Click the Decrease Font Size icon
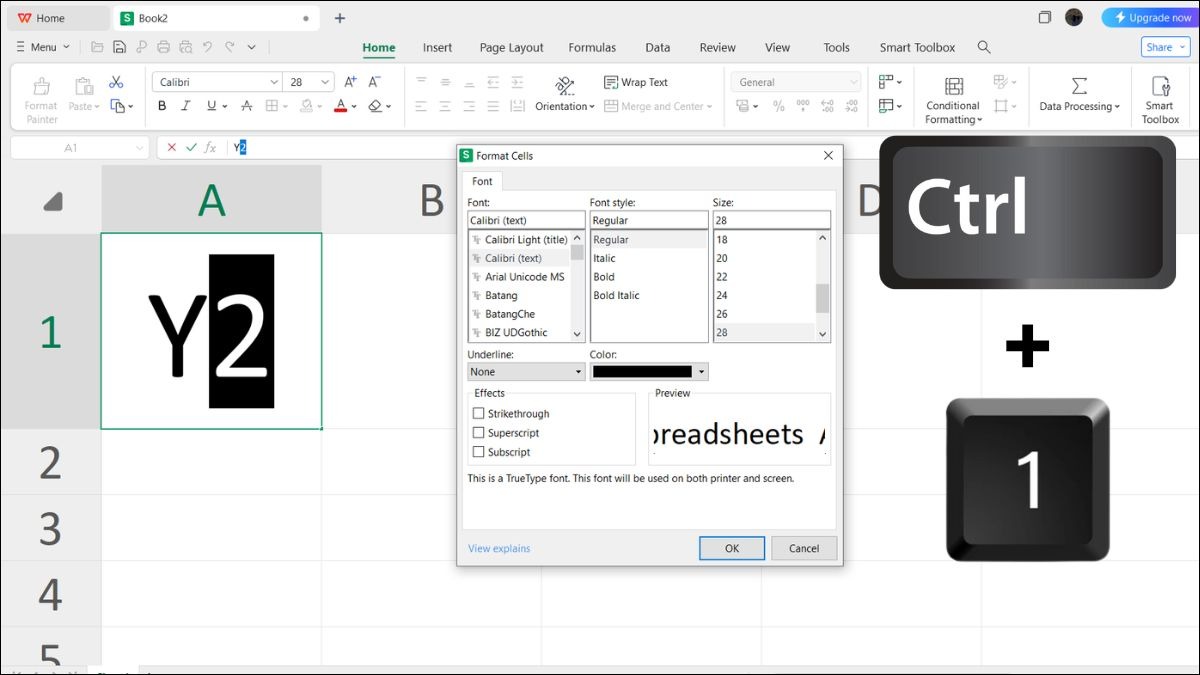1200x675 pixels. [x=374, y=82]
